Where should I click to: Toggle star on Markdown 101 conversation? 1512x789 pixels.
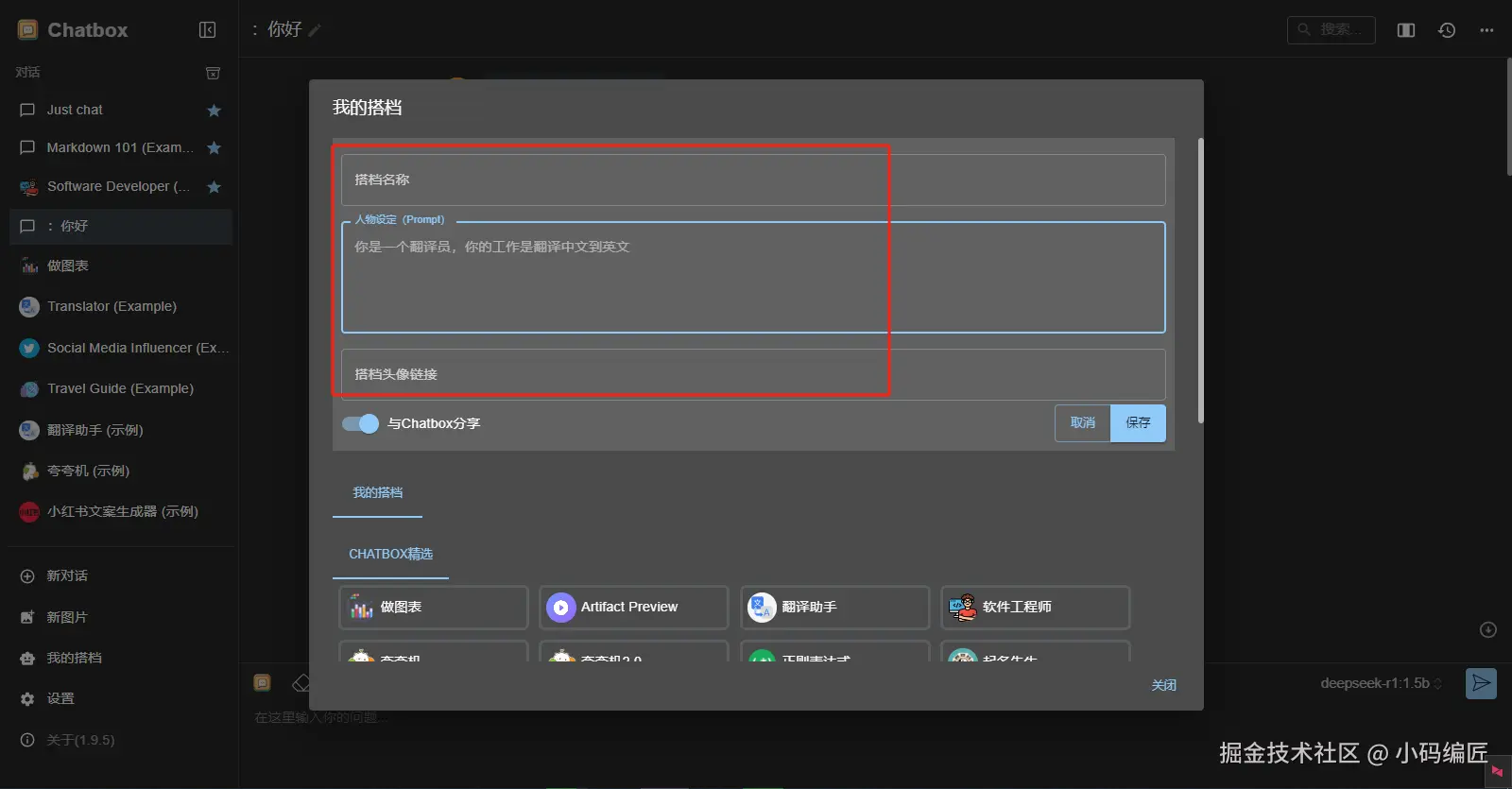point(214,148)
